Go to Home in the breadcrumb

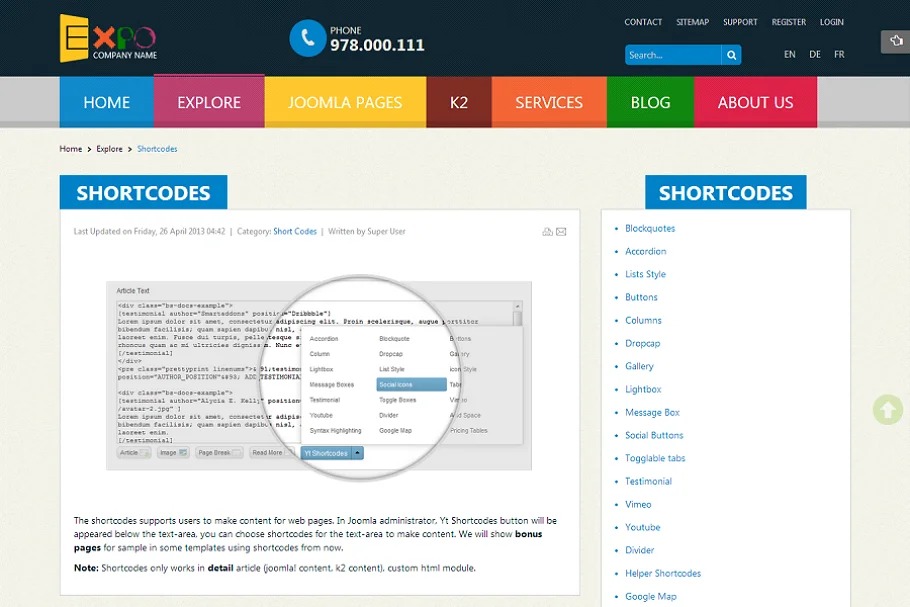coord(71,149)
